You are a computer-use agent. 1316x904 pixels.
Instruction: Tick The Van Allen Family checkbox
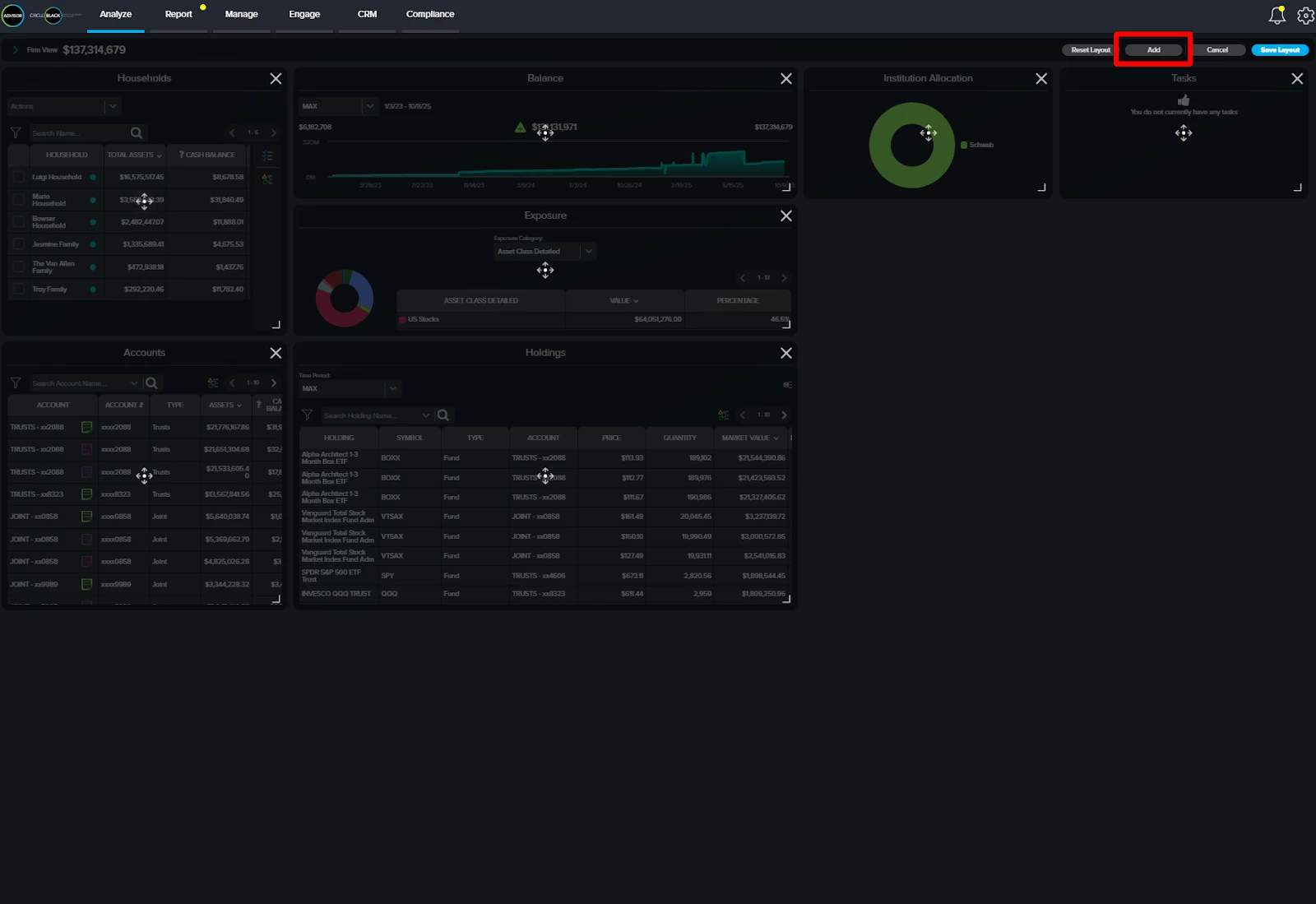pyautogui.click(x=18, y=267)
